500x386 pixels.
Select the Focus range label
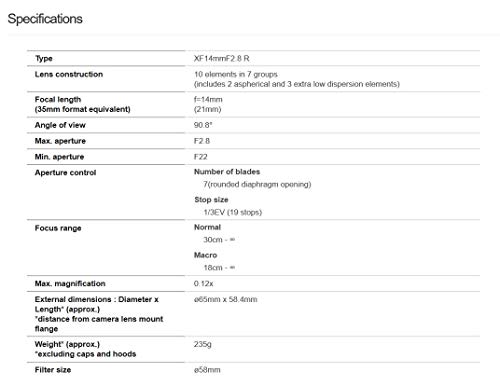click(x=58, y=228)
